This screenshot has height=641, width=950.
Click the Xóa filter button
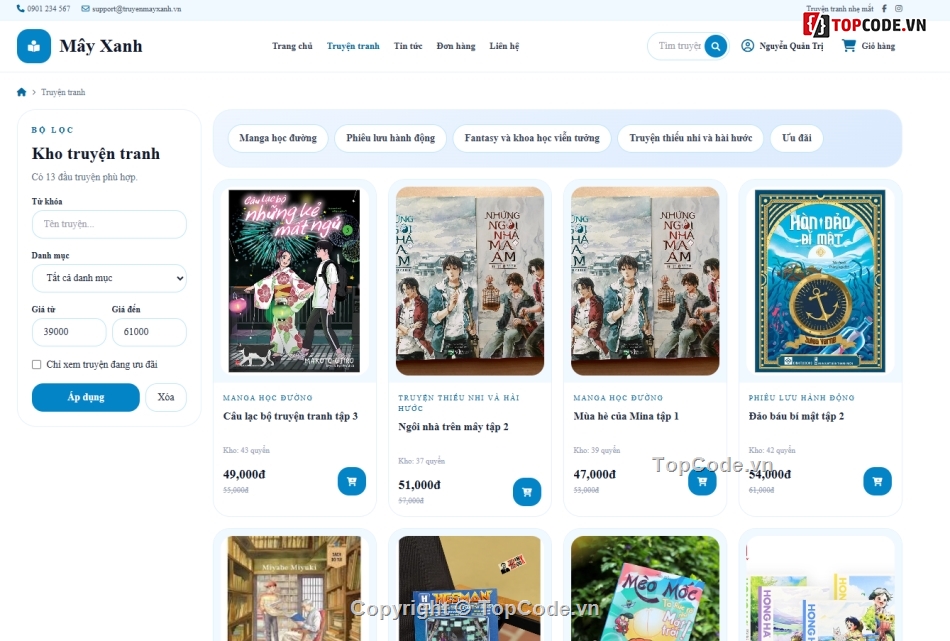pyautogui.click(x=166, y=397)
